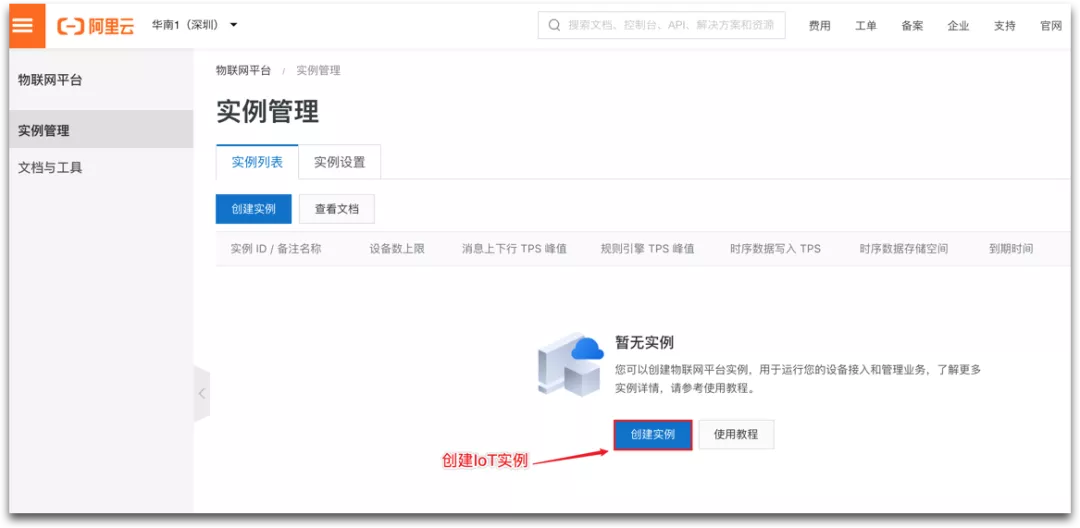
Task: Click the search magnifier icon
Action: tap(554, 25)
